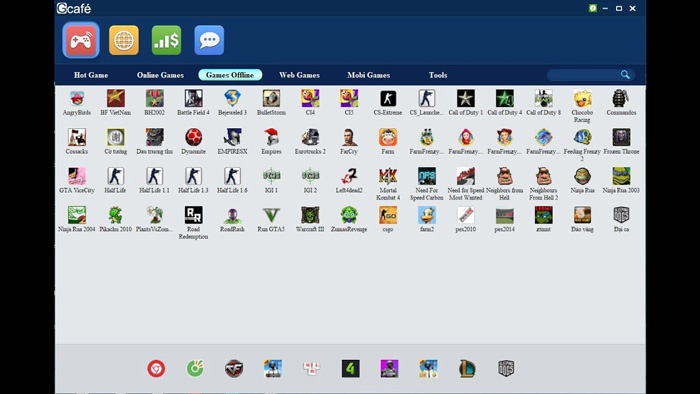Launch the Dynomite game icon
Image resolution: width=700 pixels, height=394 pixels.
coord(193,137)
